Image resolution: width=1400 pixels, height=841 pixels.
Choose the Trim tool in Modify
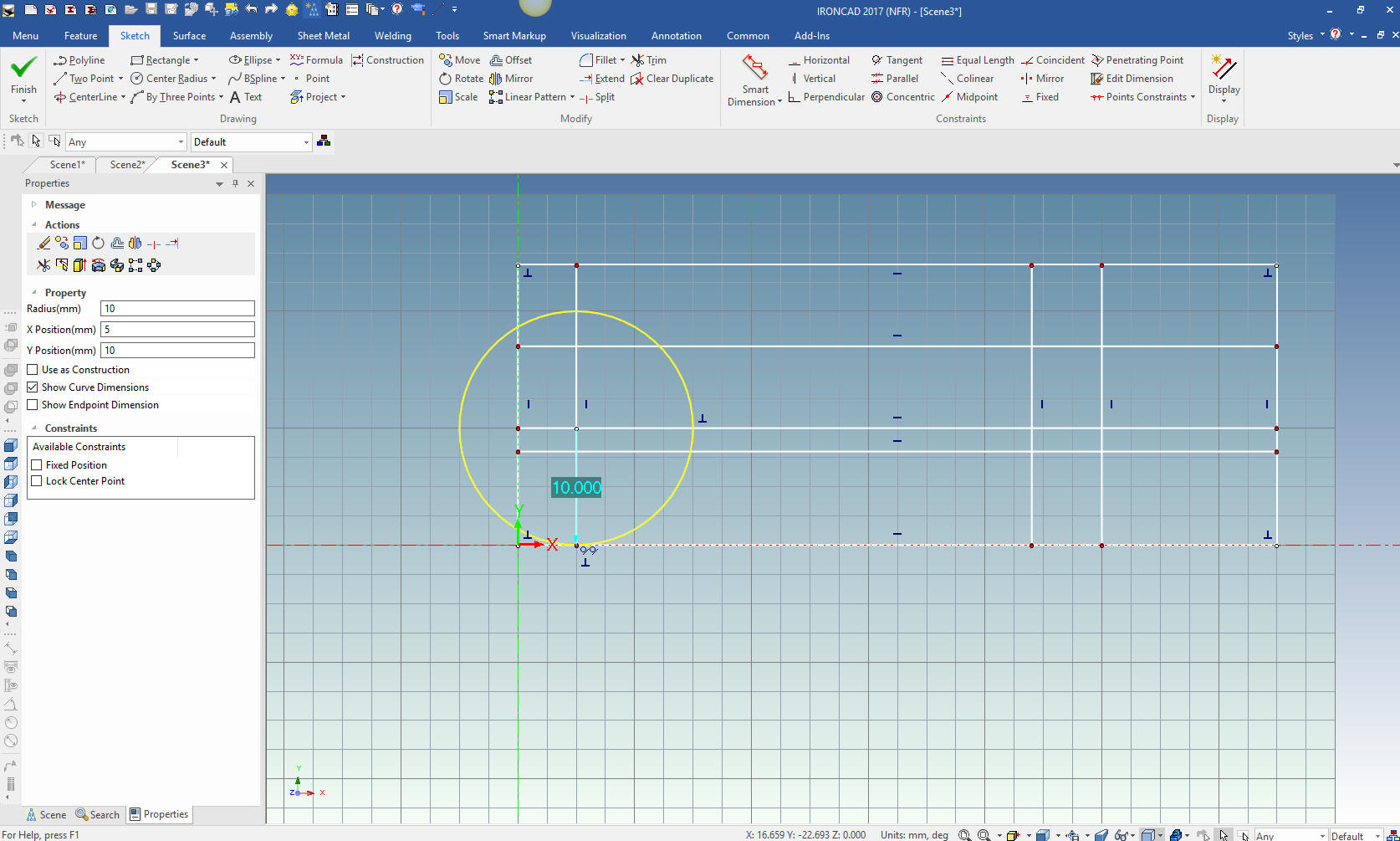[x=649, y=60]
